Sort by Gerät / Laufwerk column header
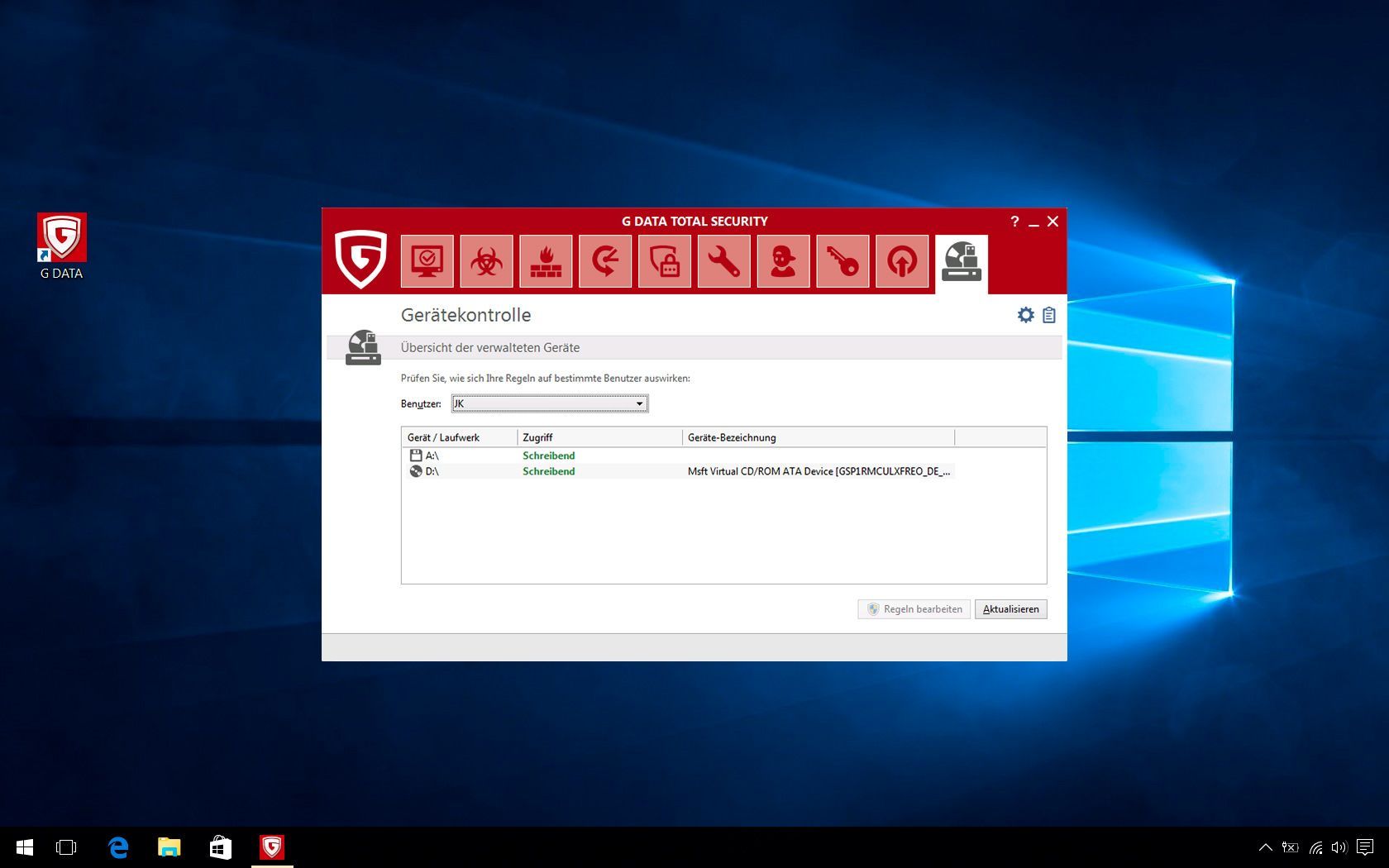 click(460, 437)
